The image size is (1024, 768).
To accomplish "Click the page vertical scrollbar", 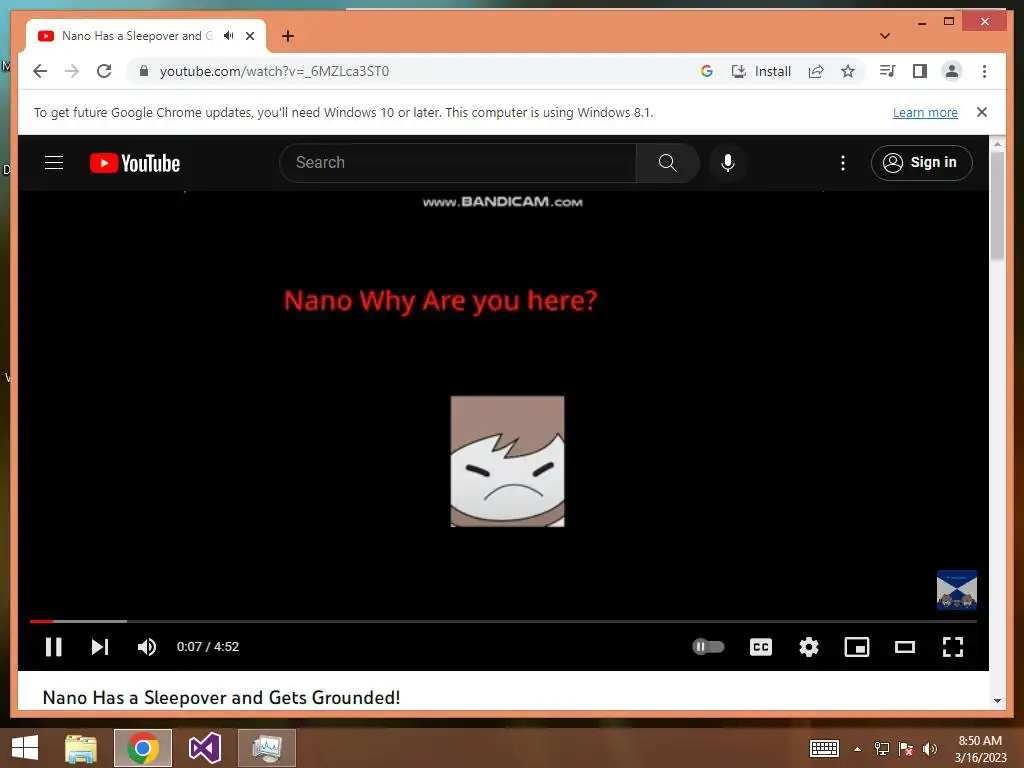I will click(997, 206).
